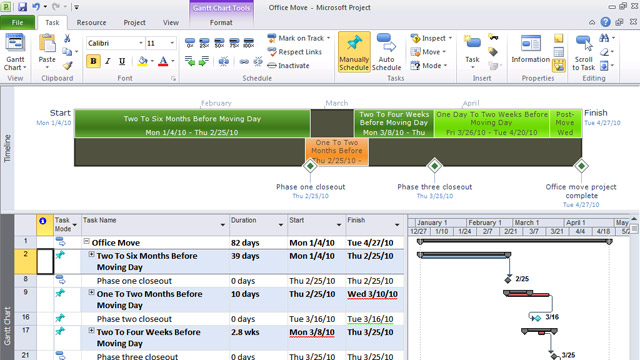Viewport: 640px width, 360px height.
Task: Open the File tab
Action: tap(18, 22)
